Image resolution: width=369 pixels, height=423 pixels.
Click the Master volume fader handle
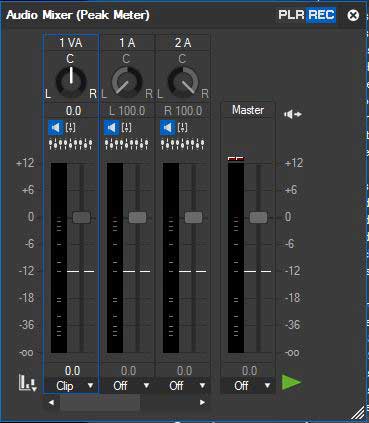pyautogui.click(x=258, y=217)
